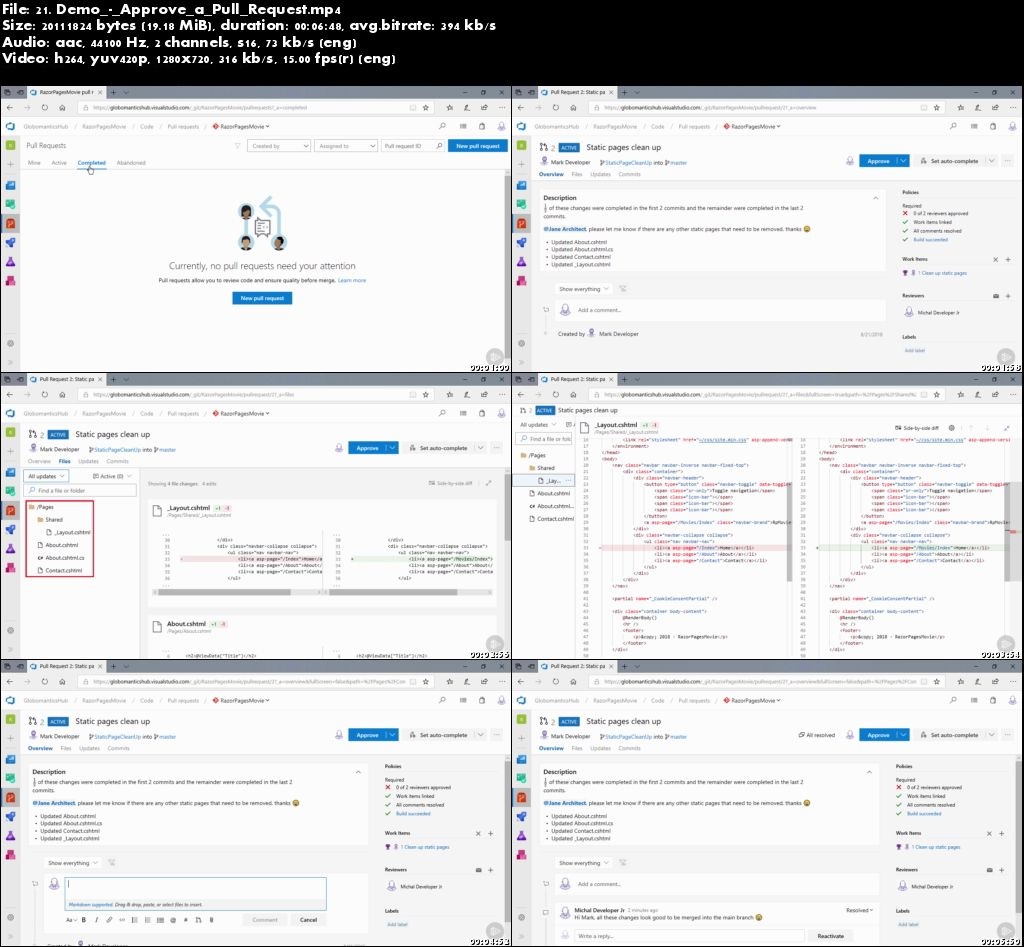The height and width of the screenshot is (947, 1024).
Task: Open the Abandoned tab in Pull Requests list frame
Action: click(131, 163)
